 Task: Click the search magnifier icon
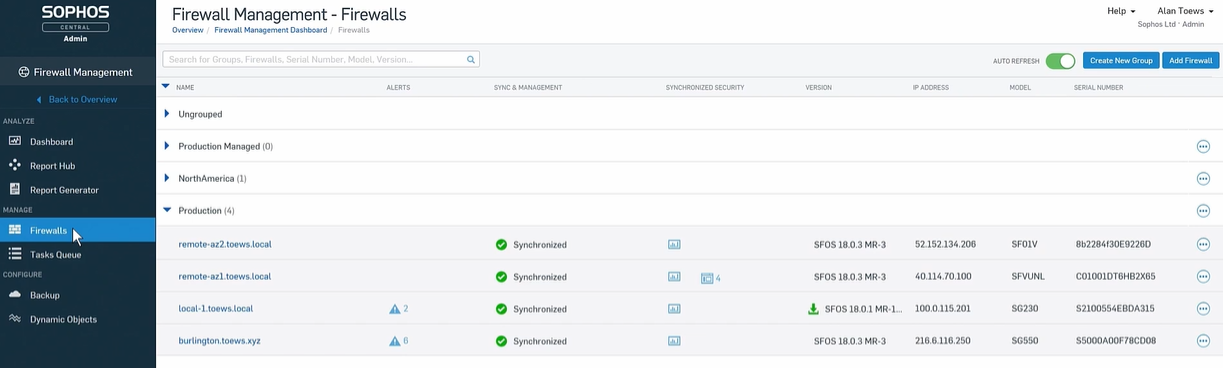pyautogui.click(x=471, y=60)
